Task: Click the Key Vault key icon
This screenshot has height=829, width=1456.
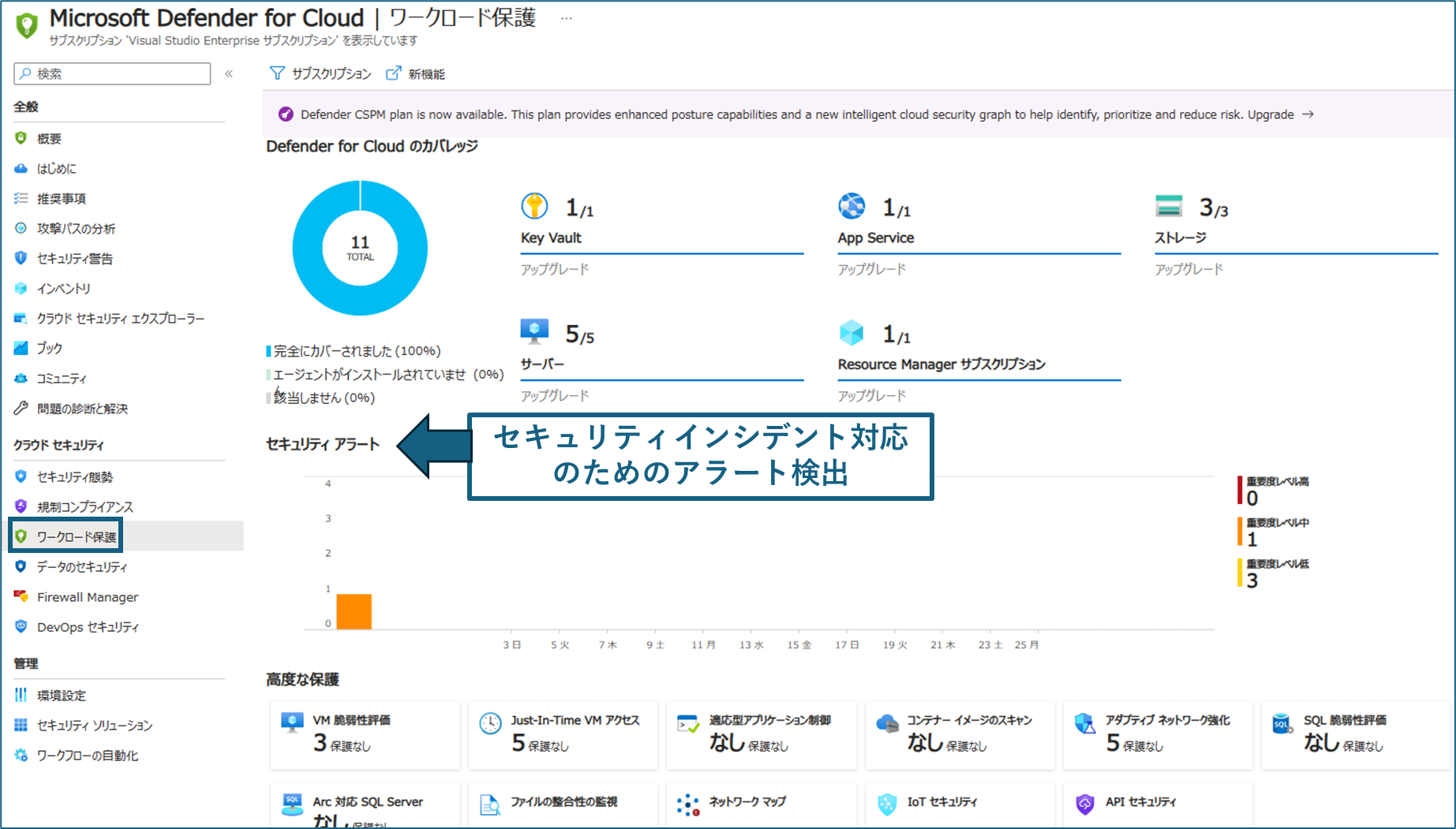Action: click(x=534, y=207)
